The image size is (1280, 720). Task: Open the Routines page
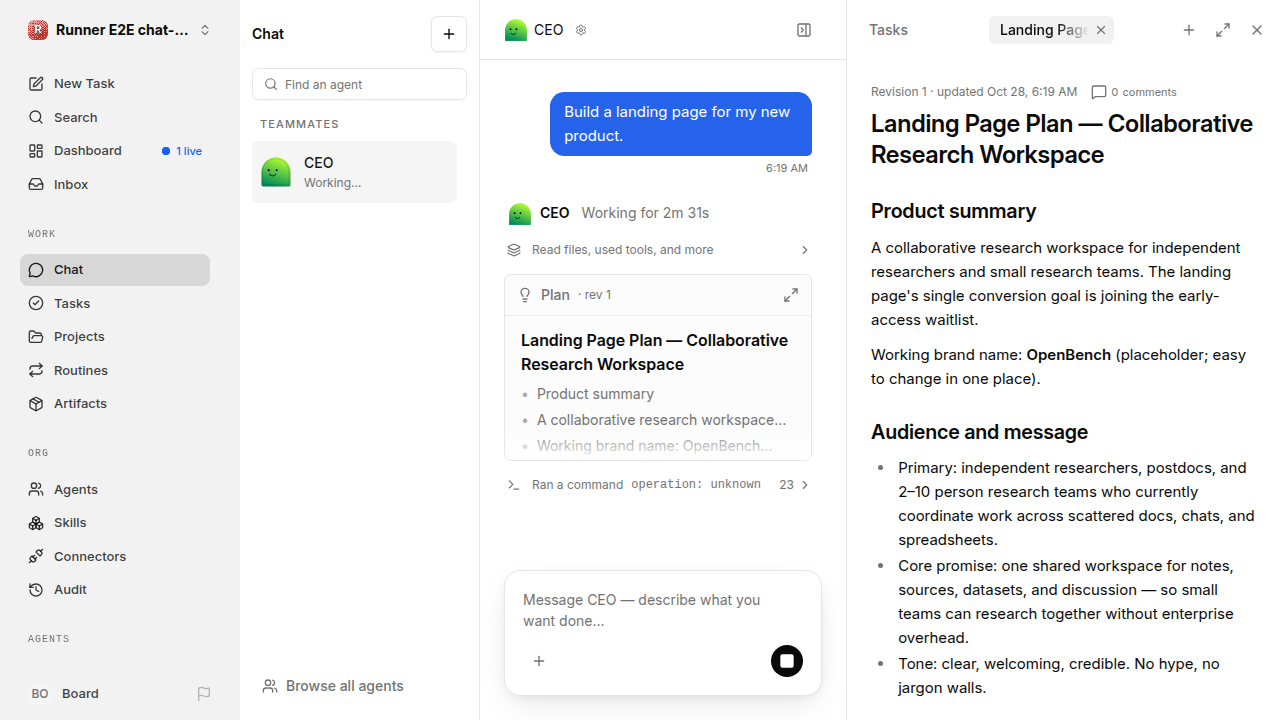pos(115,370)
